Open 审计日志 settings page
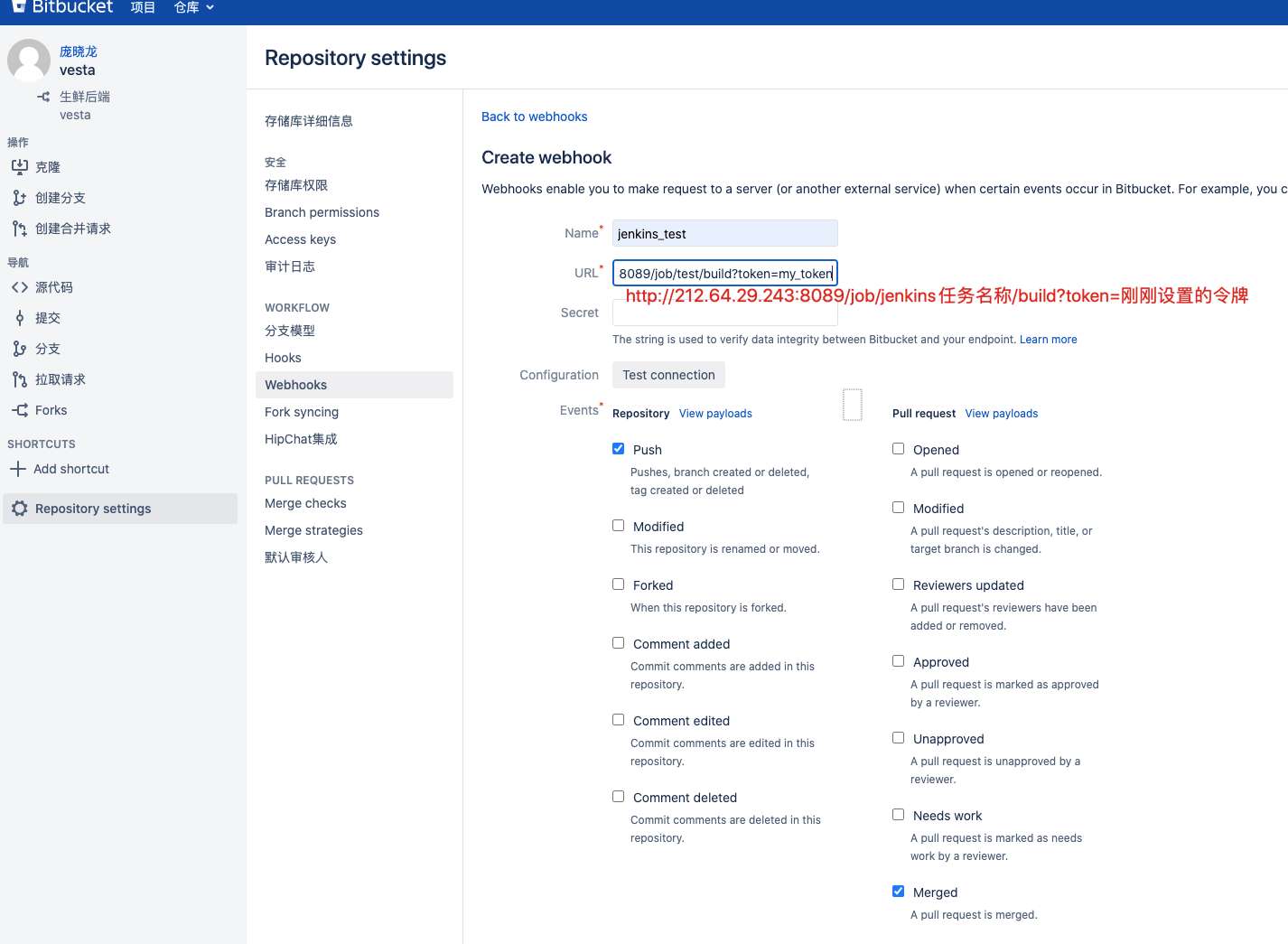The image size is (1288, 944). pos(290,266)
